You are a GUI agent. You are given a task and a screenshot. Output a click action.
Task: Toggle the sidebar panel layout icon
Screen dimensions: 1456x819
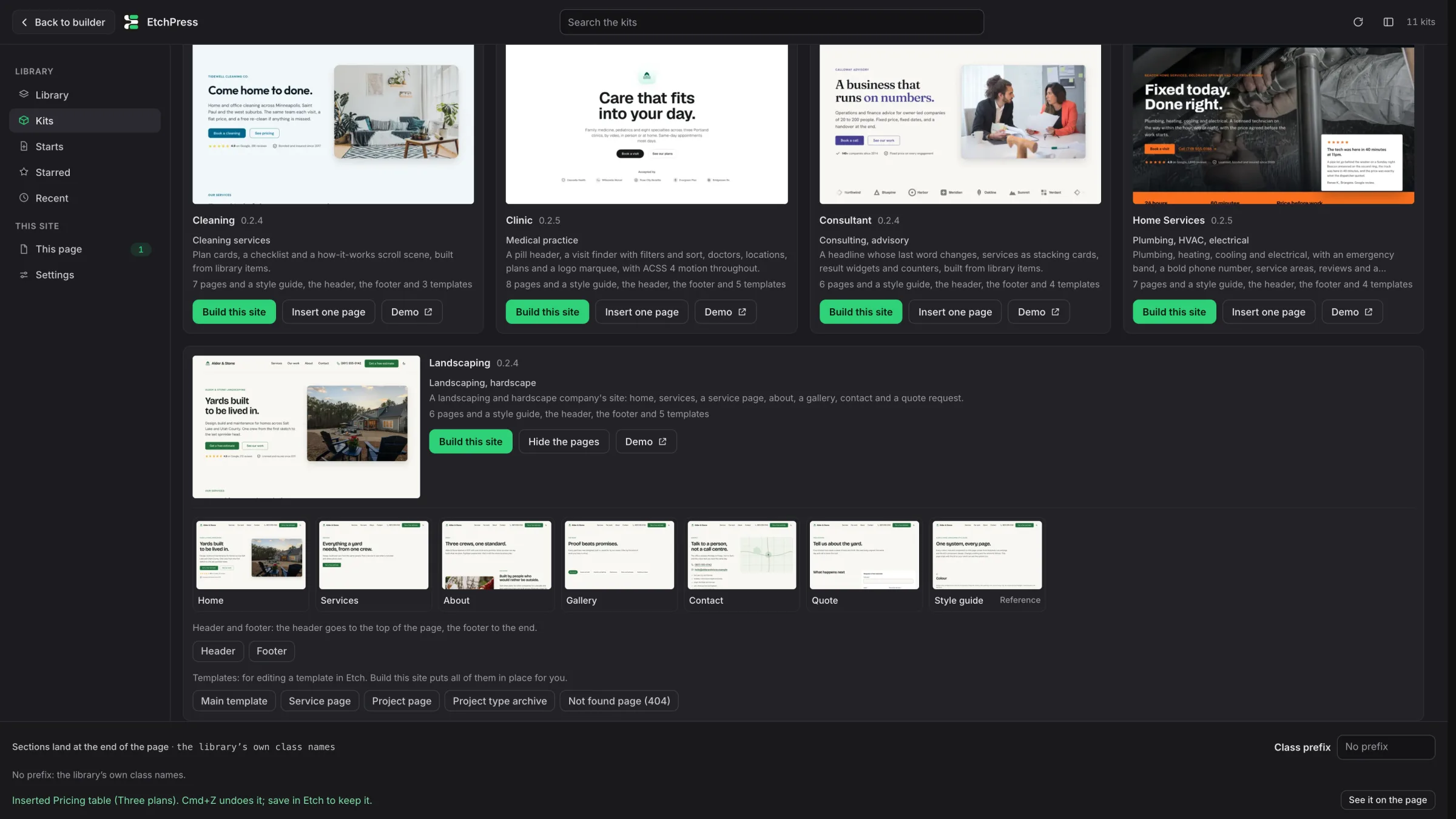point(1388,22)
